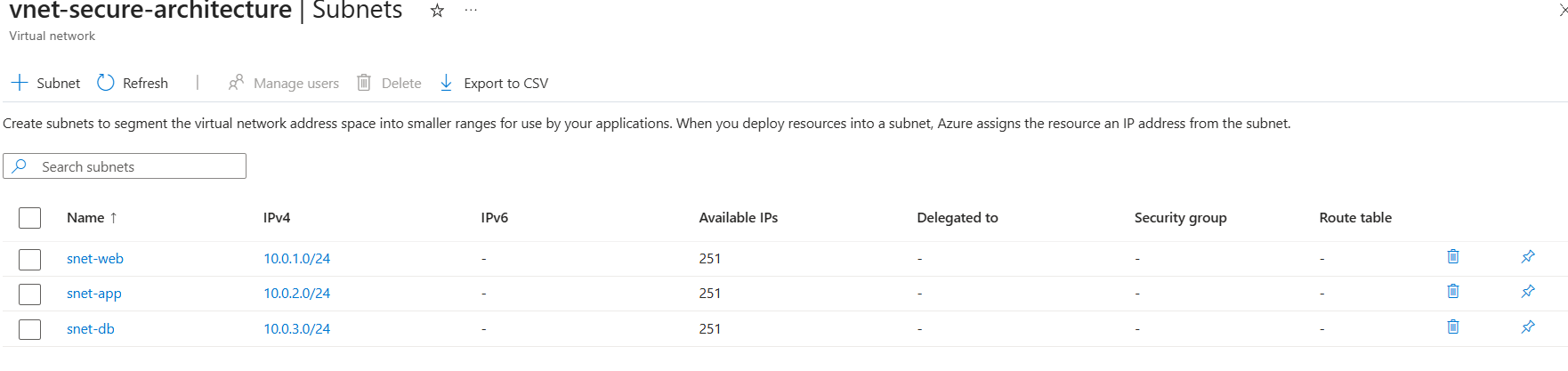Sort by the Name column header

pos(92,218)
